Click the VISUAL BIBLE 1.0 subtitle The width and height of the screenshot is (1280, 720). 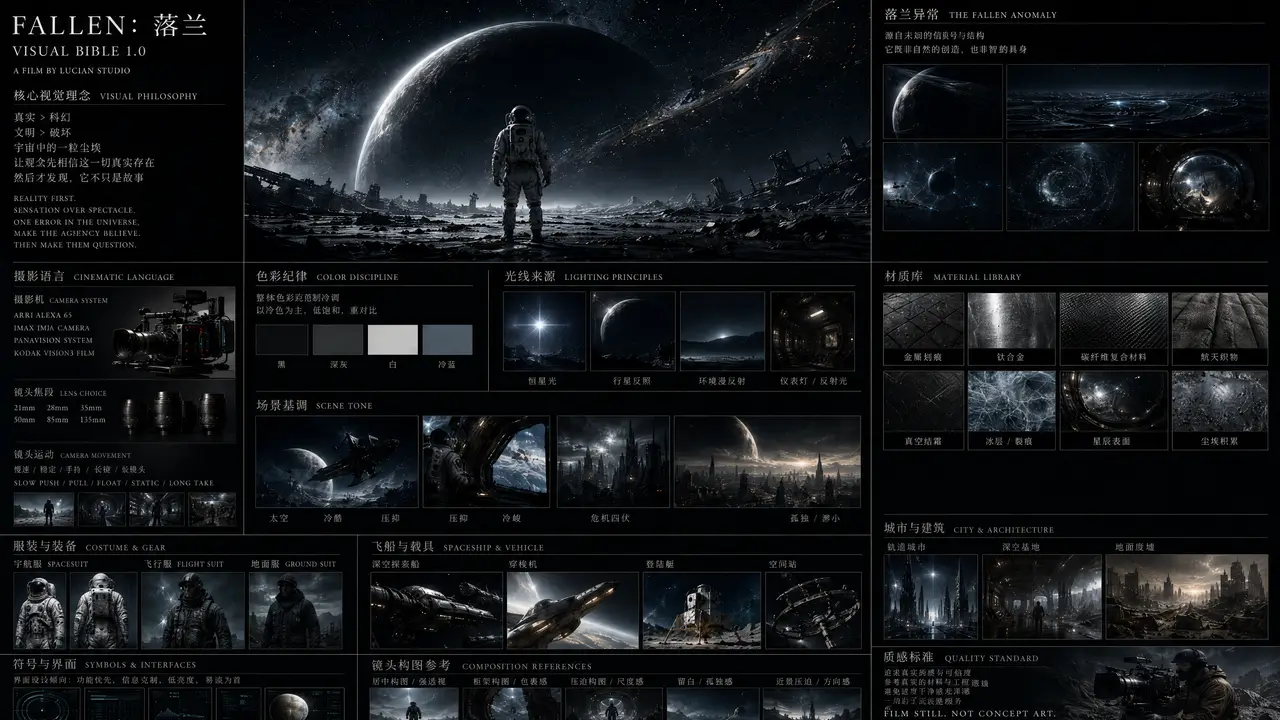click(x=79, y=51)
